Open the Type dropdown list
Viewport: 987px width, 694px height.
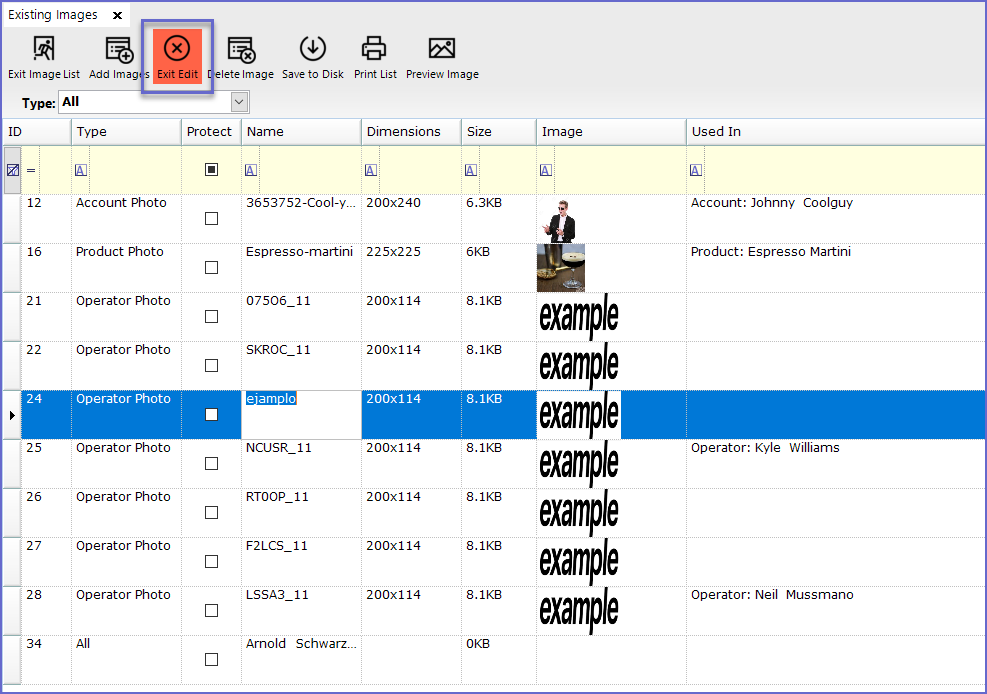tap(239, 102)
